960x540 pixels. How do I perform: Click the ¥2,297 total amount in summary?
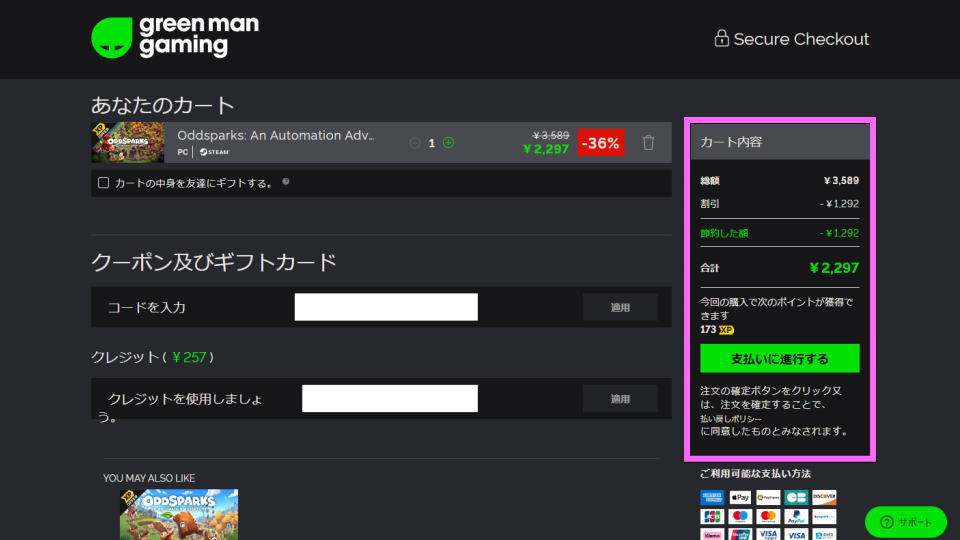833,268
